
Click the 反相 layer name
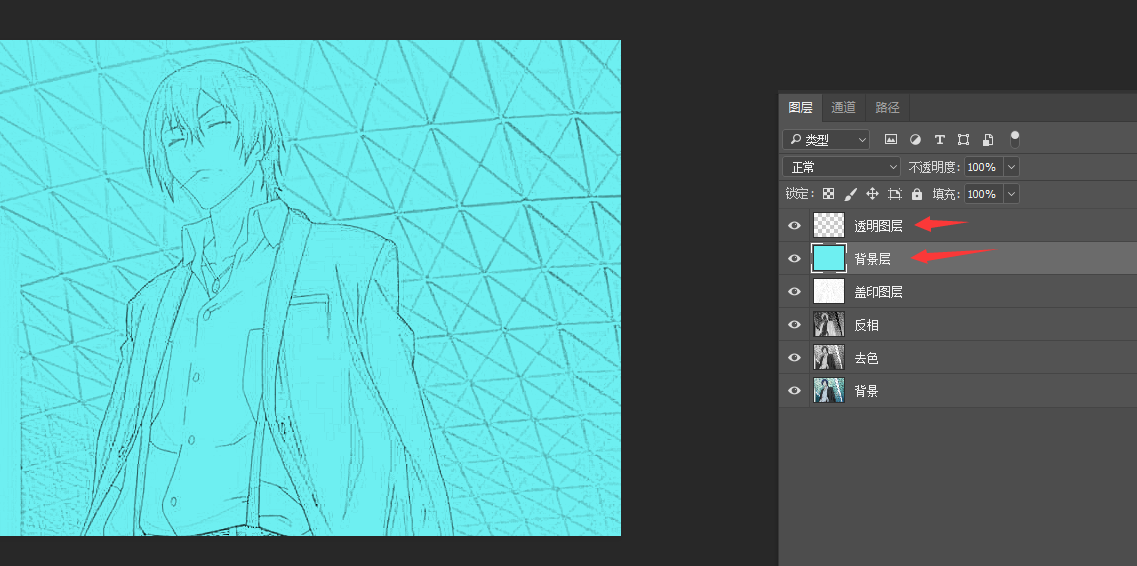coord(867,325)
